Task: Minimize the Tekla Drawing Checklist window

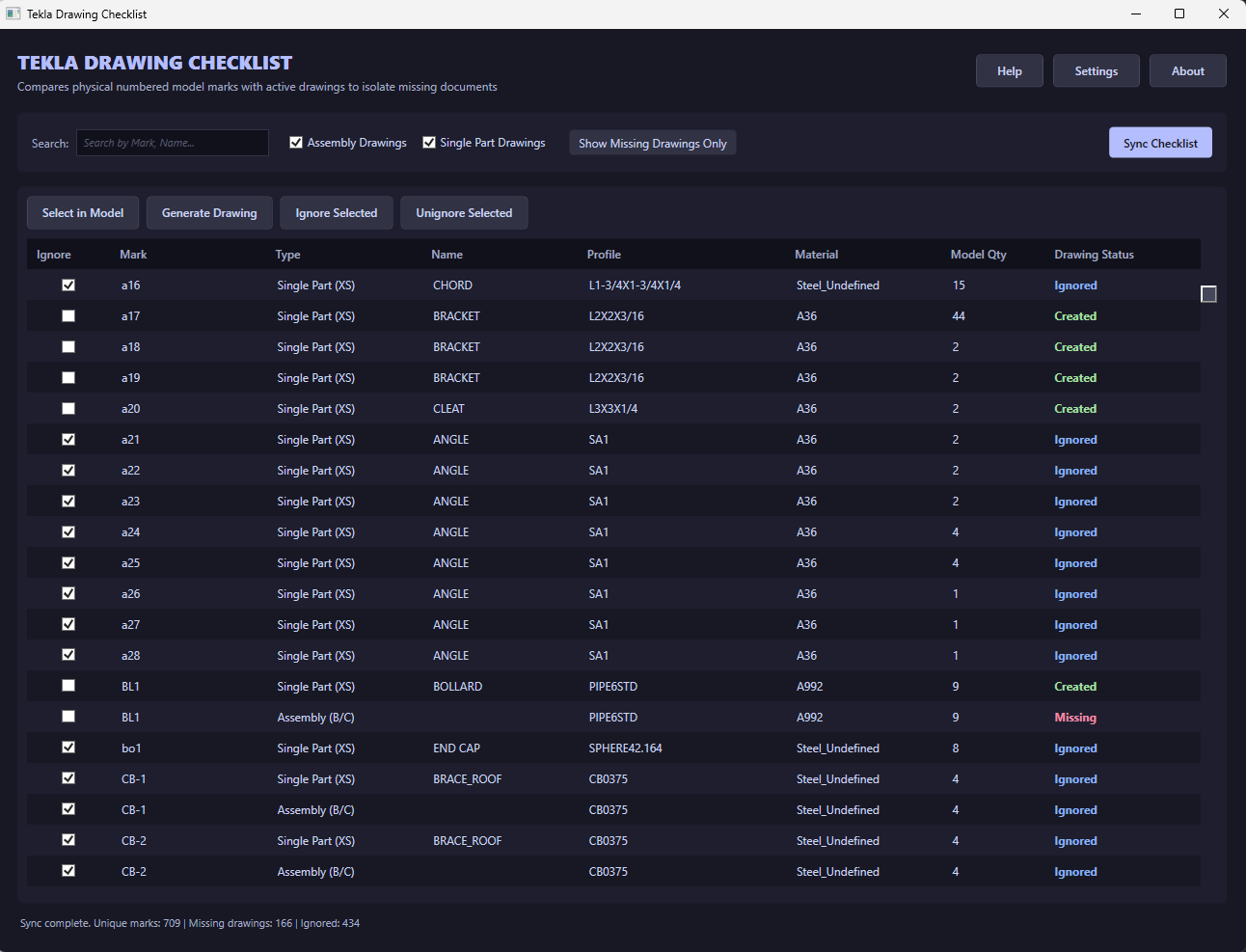Action: (x=1135, y=14)
